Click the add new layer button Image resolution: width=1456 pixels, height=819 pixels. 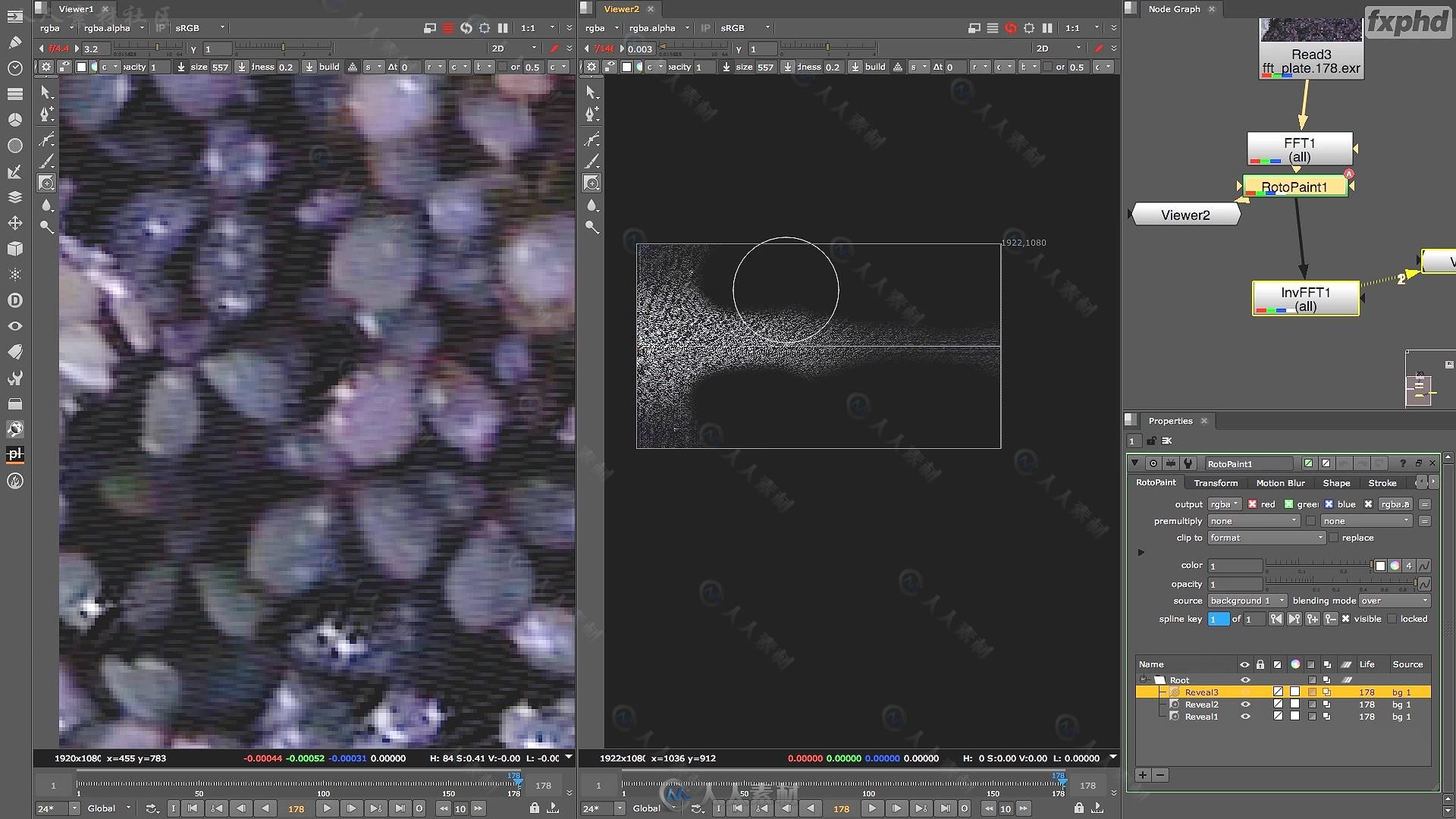point(1142,775)
